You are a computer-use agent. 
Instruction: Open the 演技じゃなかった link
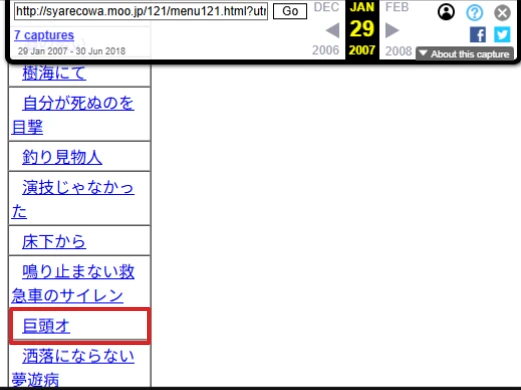(x=73, y=199)
